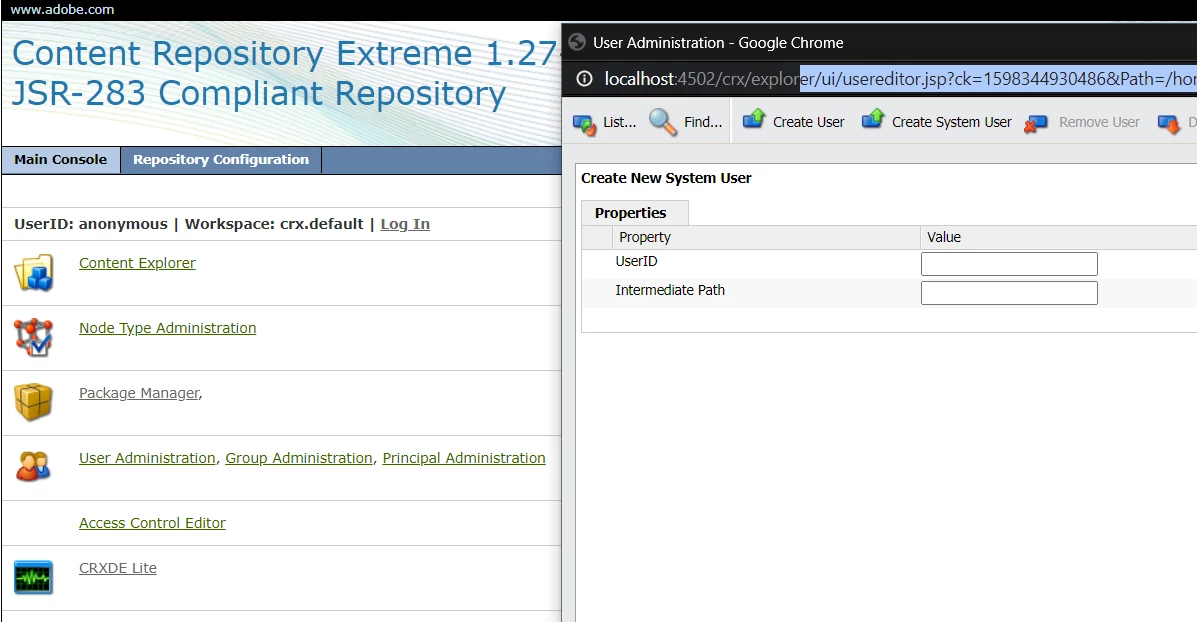Open the Principal Administration link

click(x=464, y=458)
